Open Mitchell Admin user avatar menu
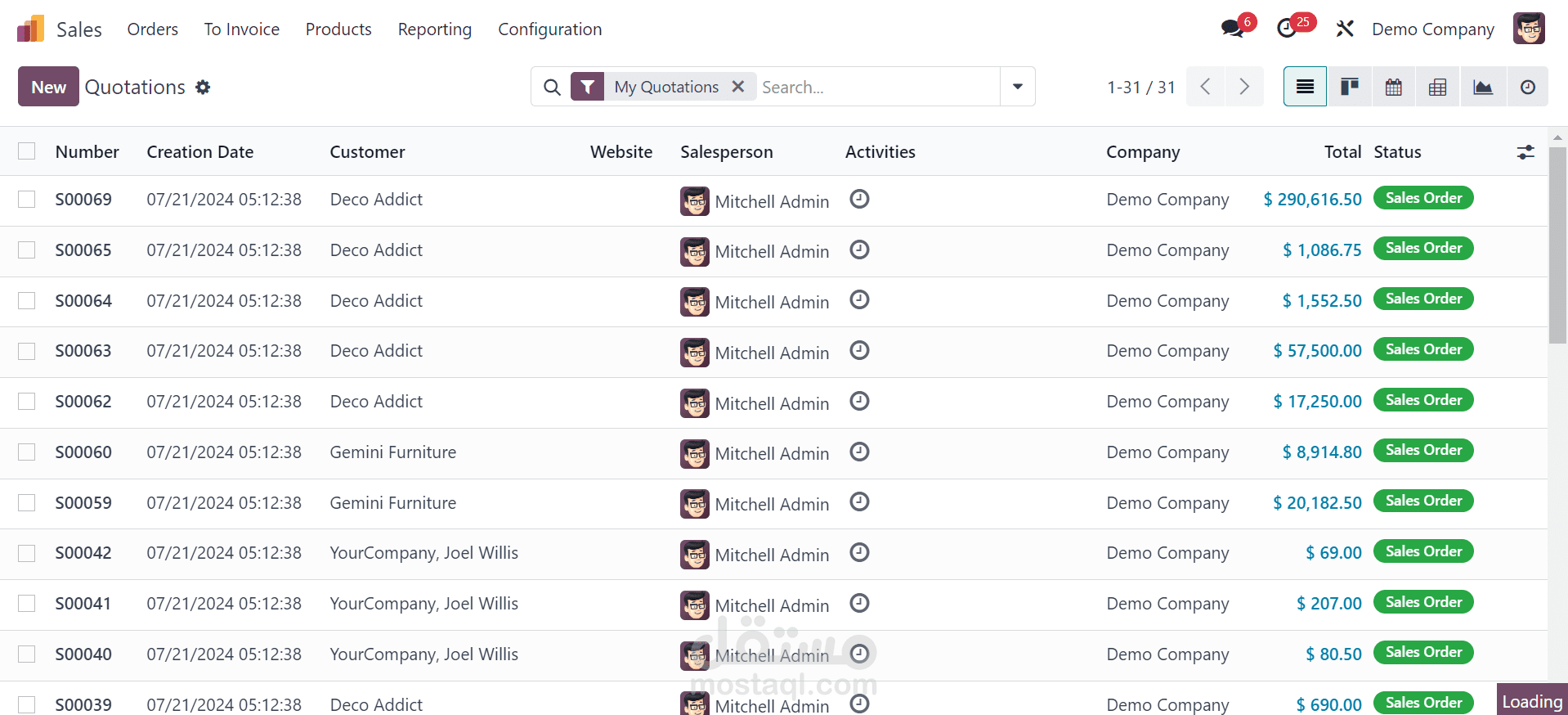 pyautogui.click(x=1529, y=29)
